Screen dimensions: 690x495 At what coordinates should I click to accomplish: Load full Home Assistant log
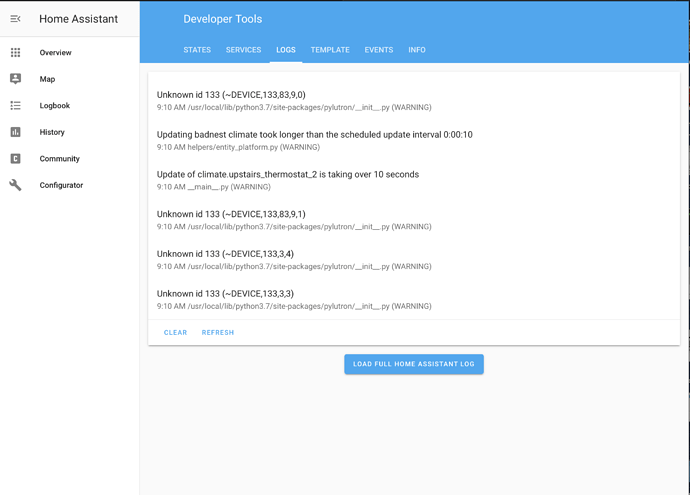414,364
